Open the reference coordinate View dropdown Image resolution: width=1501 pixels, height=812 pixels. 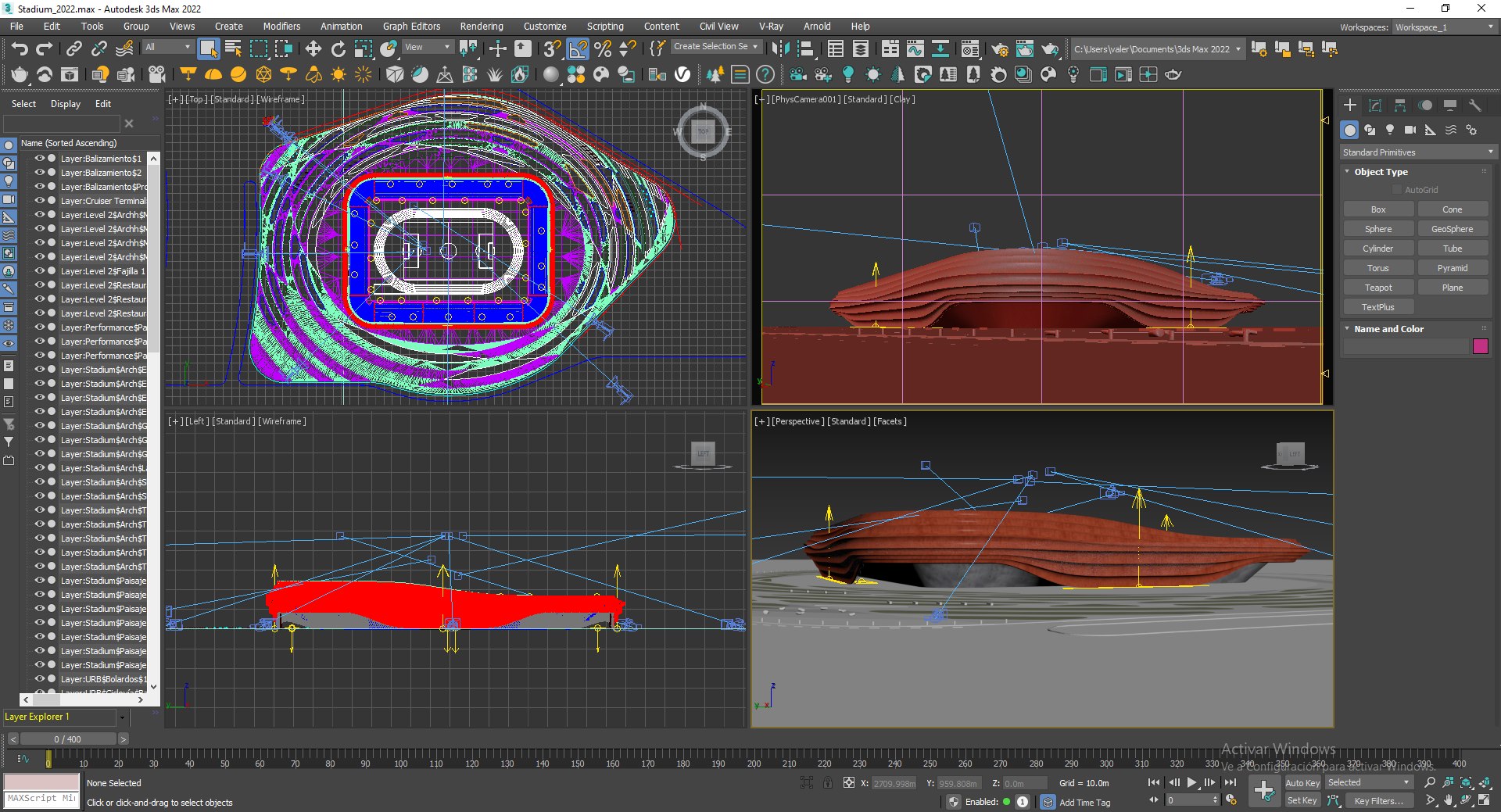tap(427, 47)
